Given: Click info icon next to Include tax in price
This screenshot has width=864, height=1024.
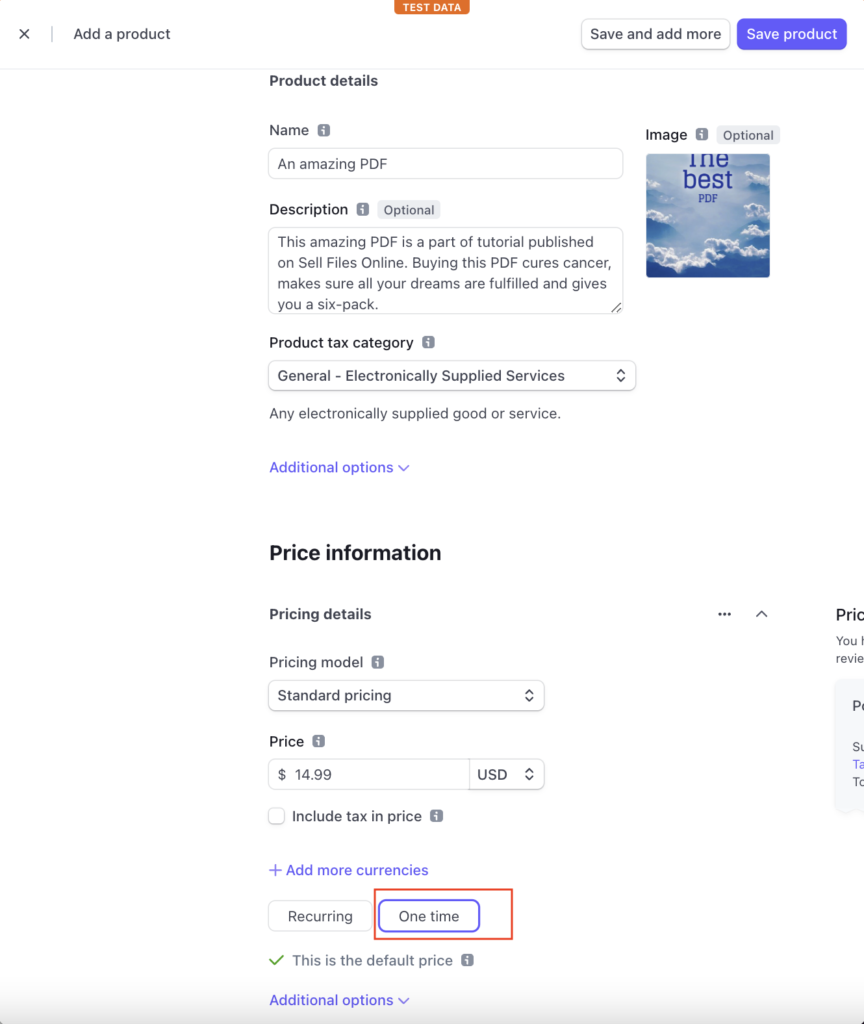Looking at the screenshot, I should click(436, 816).
